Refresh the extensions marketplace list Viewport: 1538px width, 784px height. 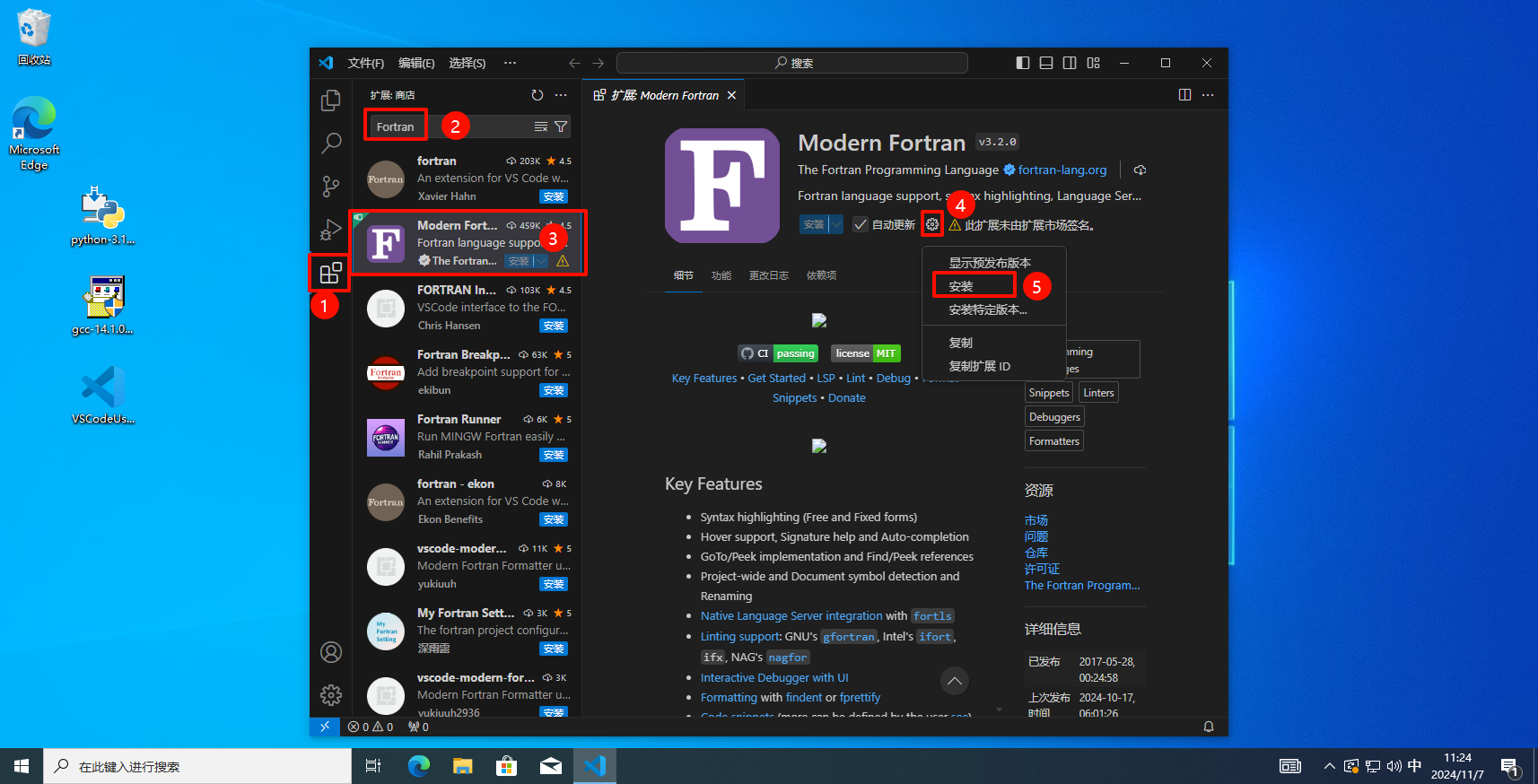tap(537, 95)
